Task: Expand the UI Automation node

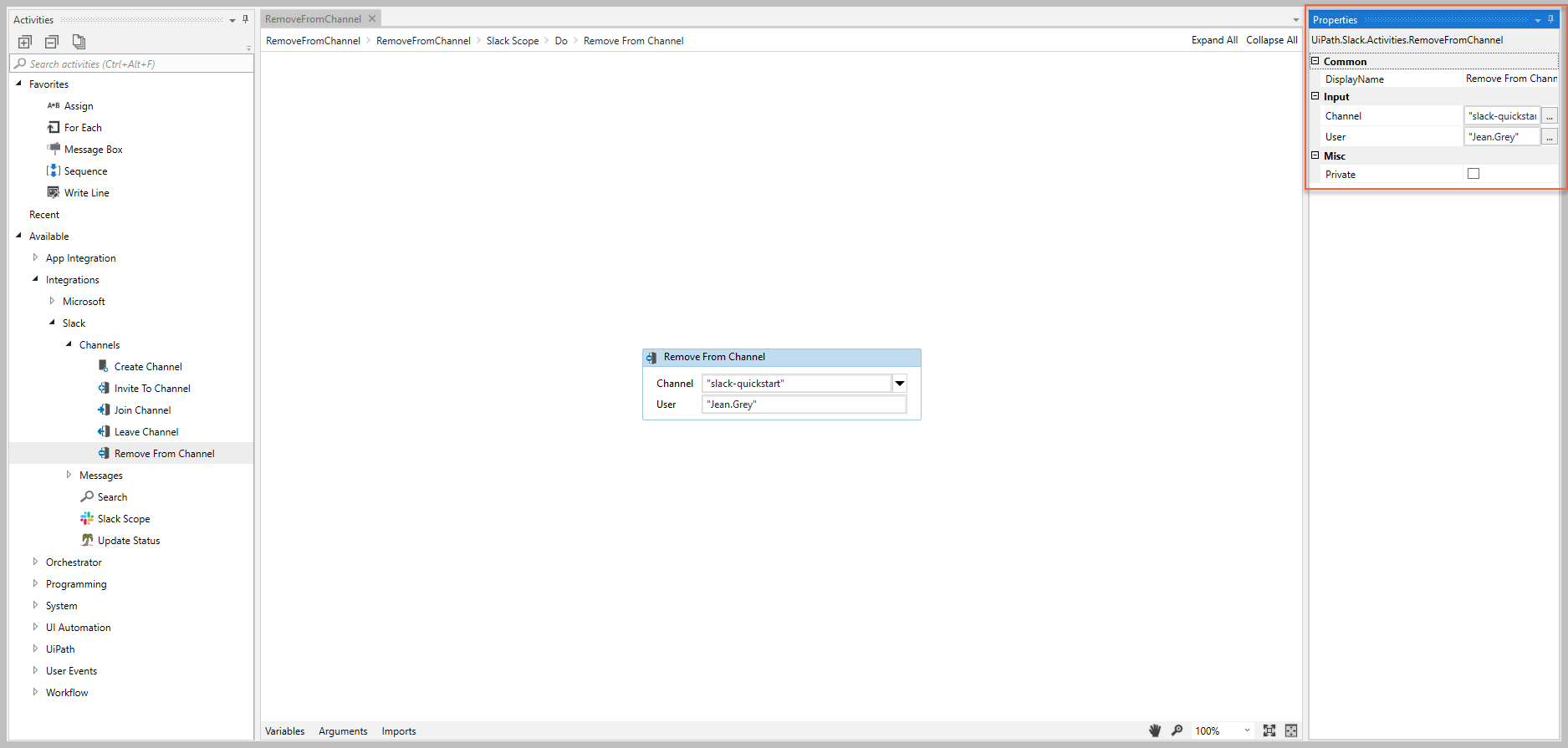Action: tap(35, 627)
